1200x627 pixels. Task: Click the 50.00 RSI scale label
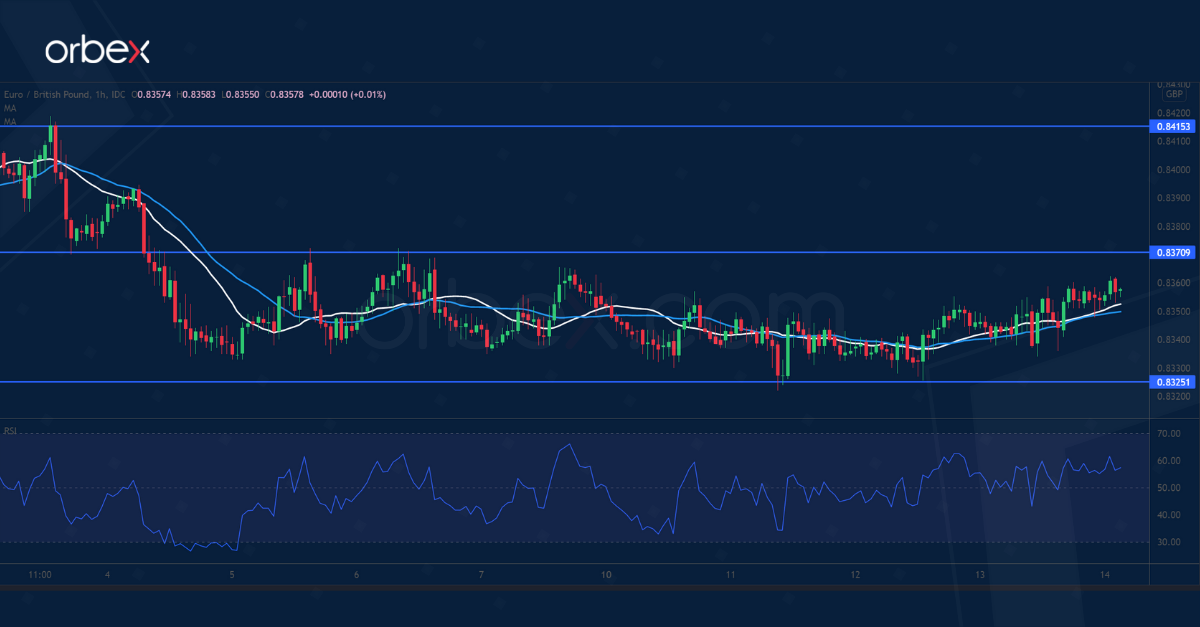1168,488
